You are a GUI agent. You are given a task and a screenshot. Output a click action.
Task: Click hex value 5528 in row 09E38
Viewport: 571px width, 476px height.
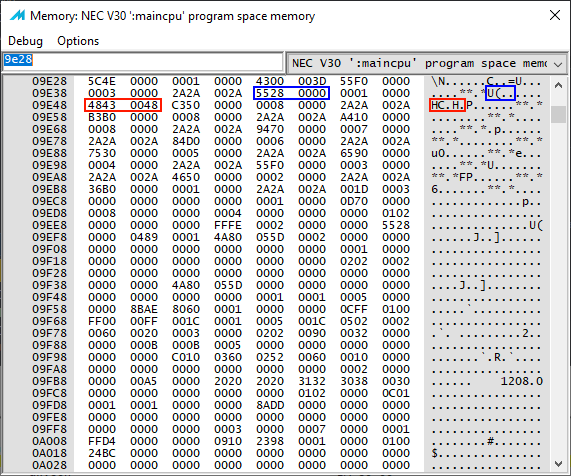(x=270, y=93)
